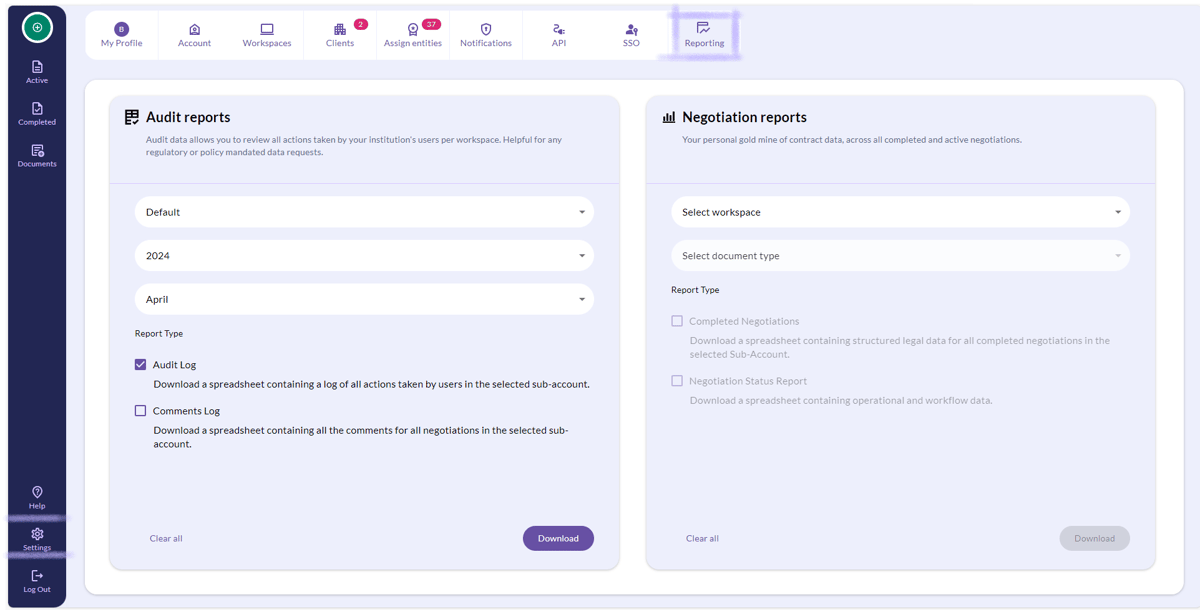
Task: Click the My Profile avatar icon
Action: tap(122, 29)
